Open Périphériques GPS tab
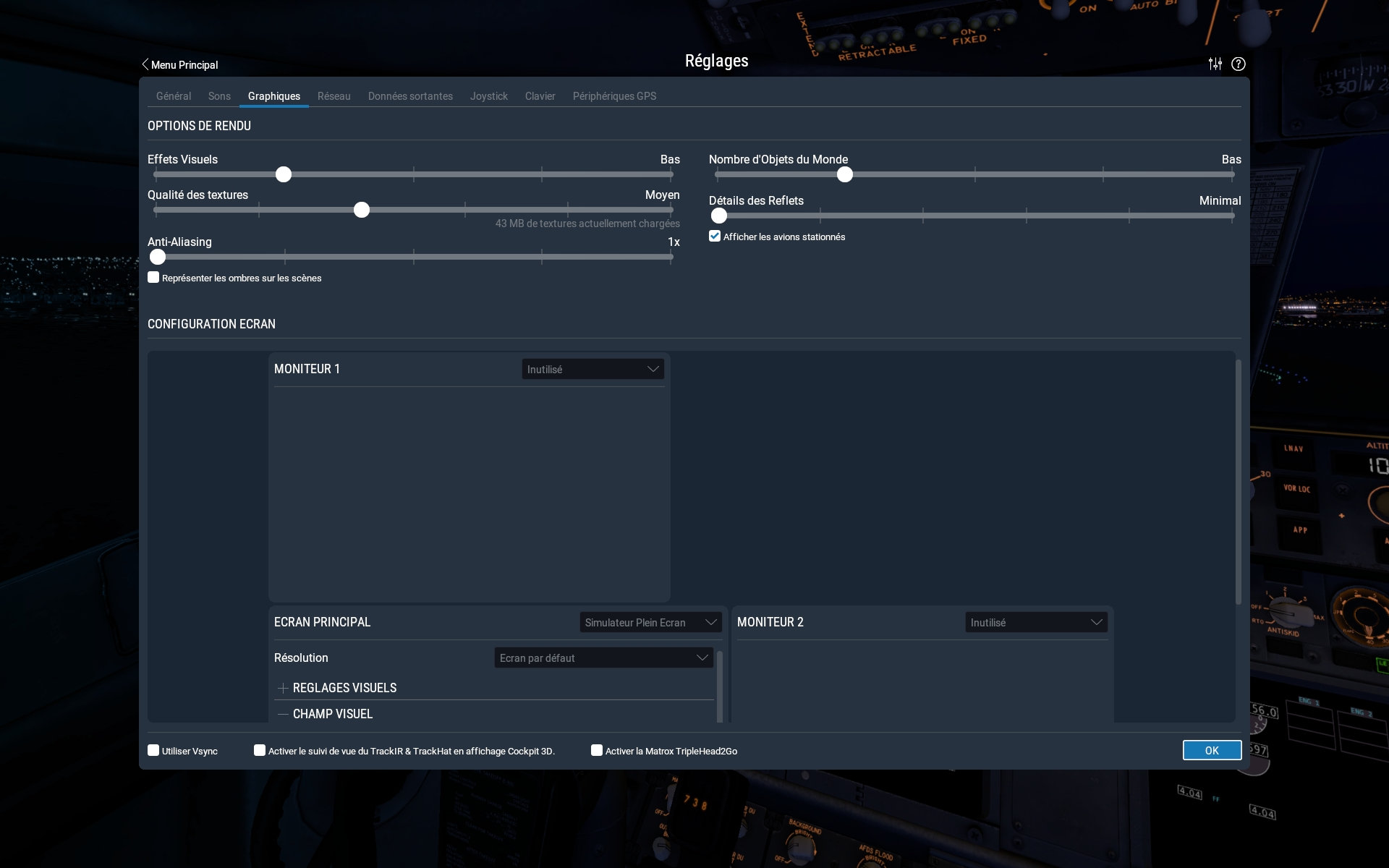This screenshot has width=1389, height=868. coord(614,96)
